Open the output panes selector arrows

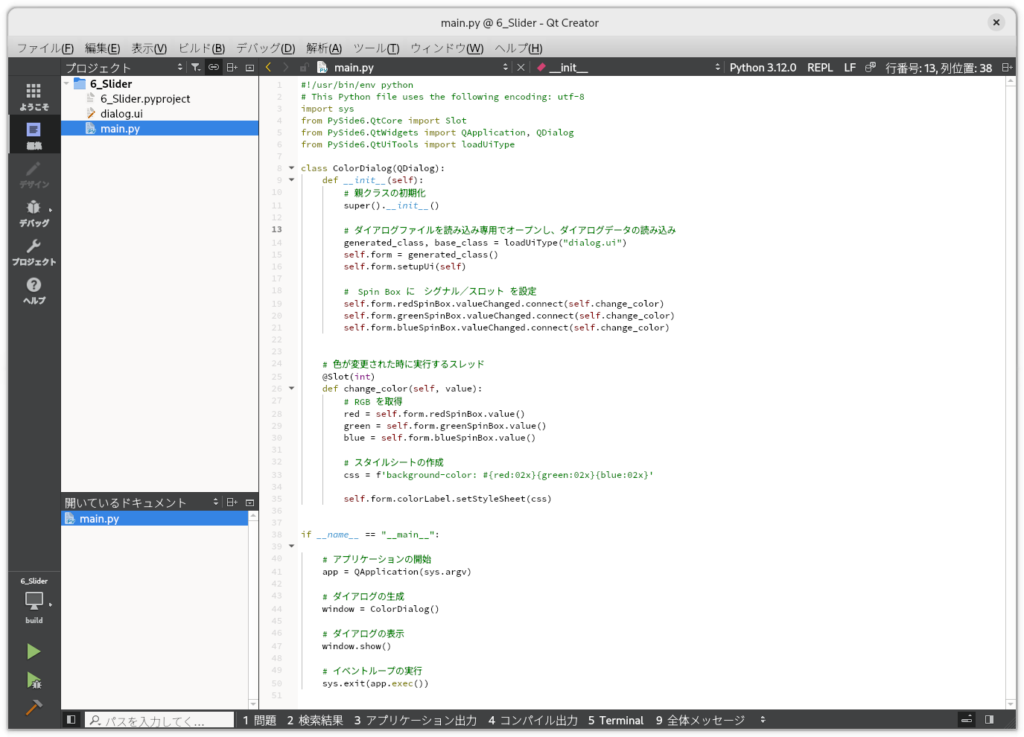pos(763,719)
